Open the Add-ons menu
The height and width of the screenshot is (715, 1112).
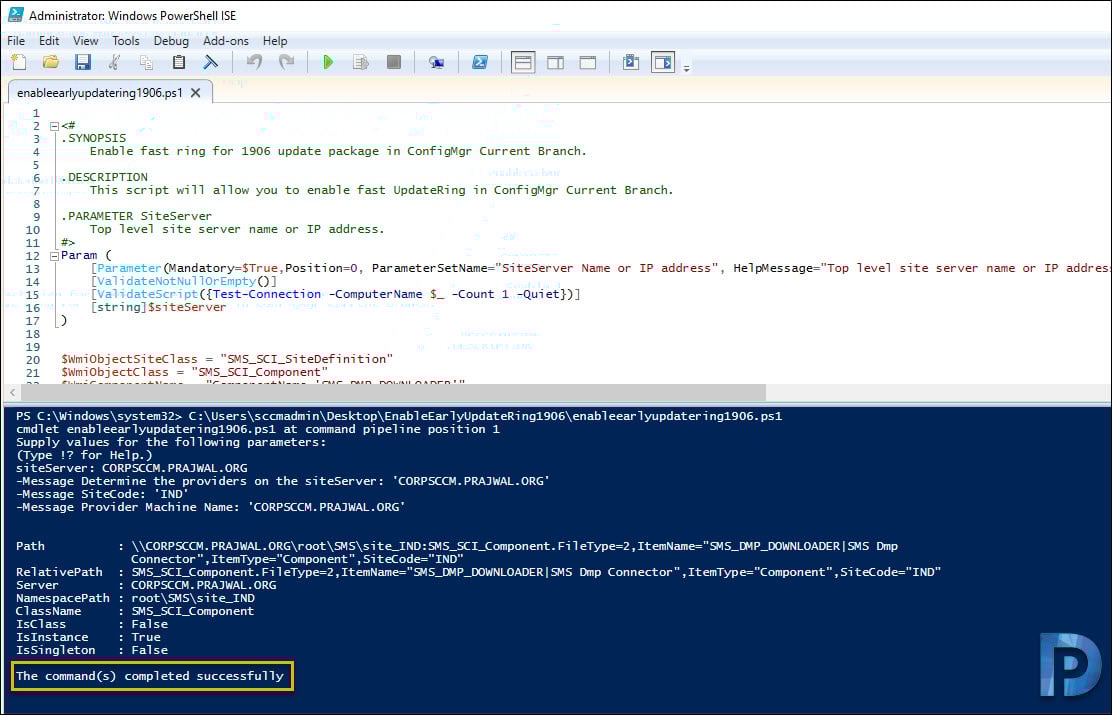click(x=226, y=41)
